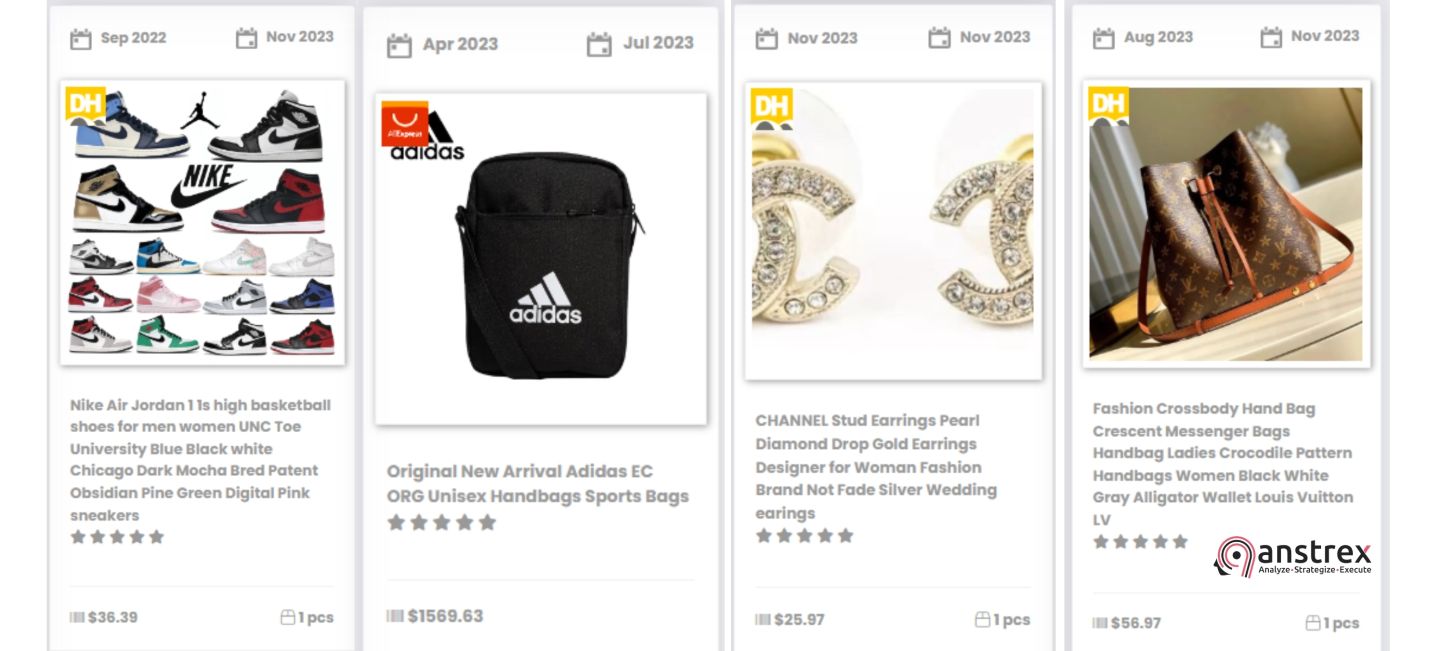Click the box icon beside 1pcs on earrings card
The width and height of the screenshot is (1440, 651).
(982, 620)
